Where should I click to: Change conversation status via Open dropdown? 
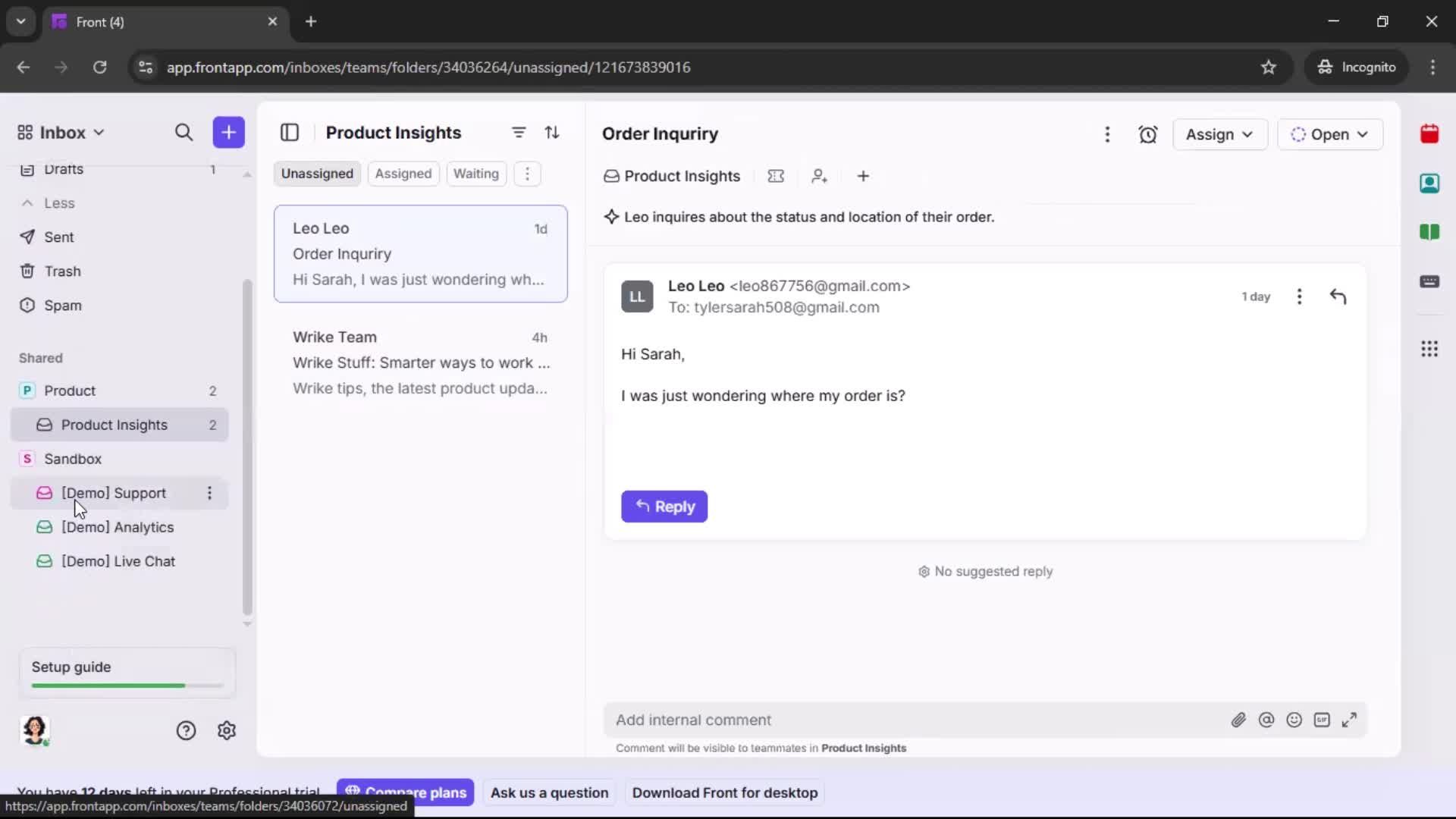click(1331, 134)
